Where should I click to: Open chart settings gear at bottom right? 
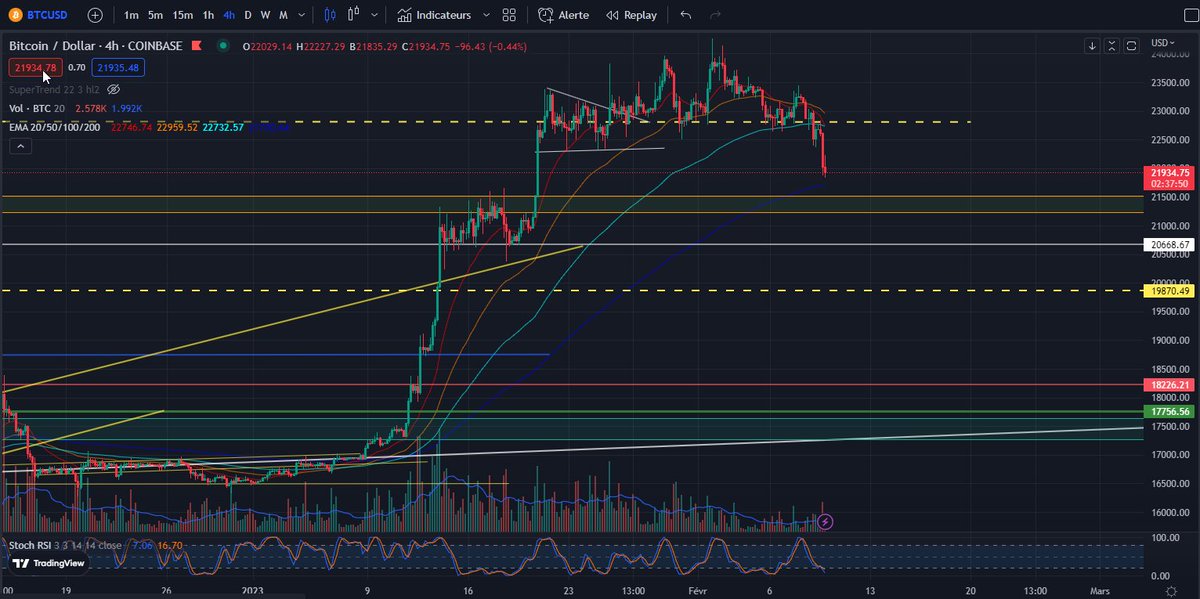tap(1170, 592)
